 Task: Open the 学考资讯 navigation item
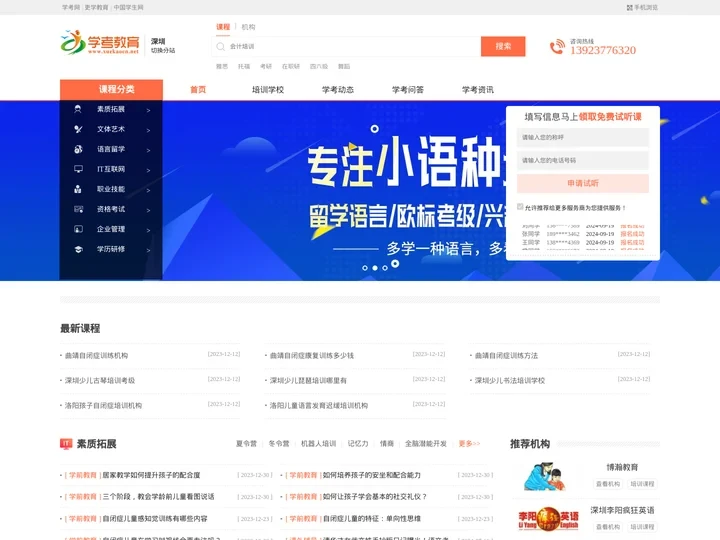click(478, 90)
